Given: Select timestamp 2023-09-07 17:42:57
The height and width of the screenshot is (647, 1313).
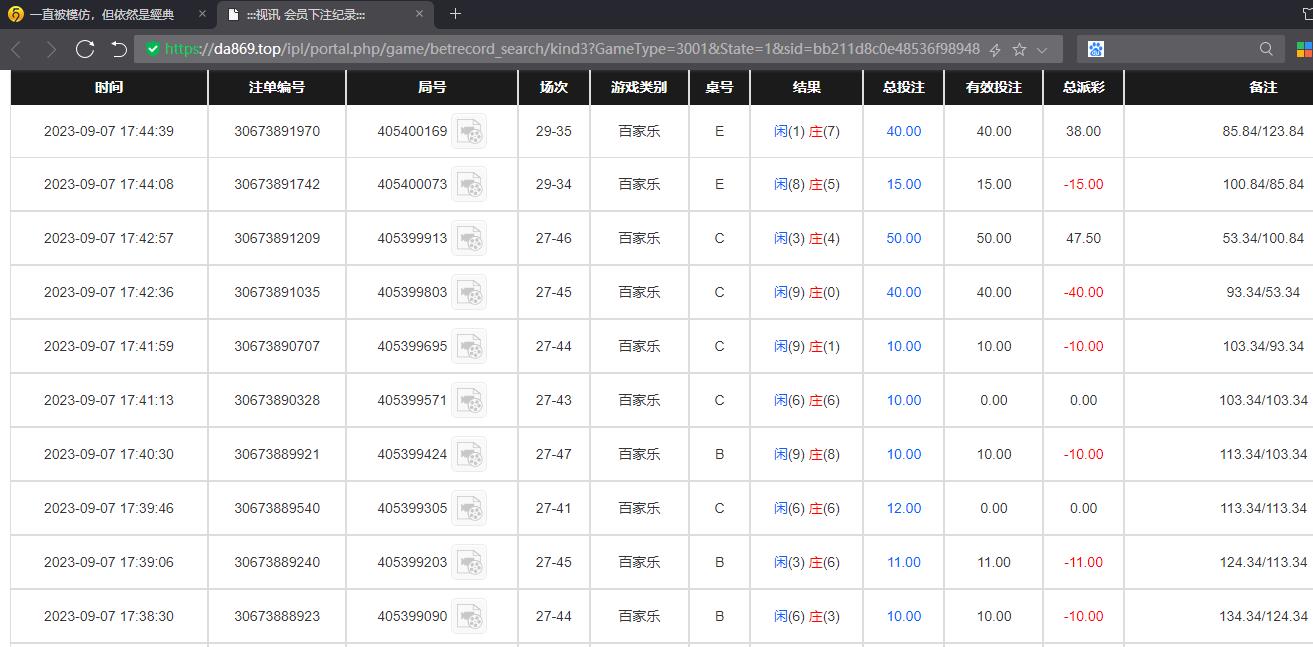Looking at the screenshot, I should tap(109, 239).
